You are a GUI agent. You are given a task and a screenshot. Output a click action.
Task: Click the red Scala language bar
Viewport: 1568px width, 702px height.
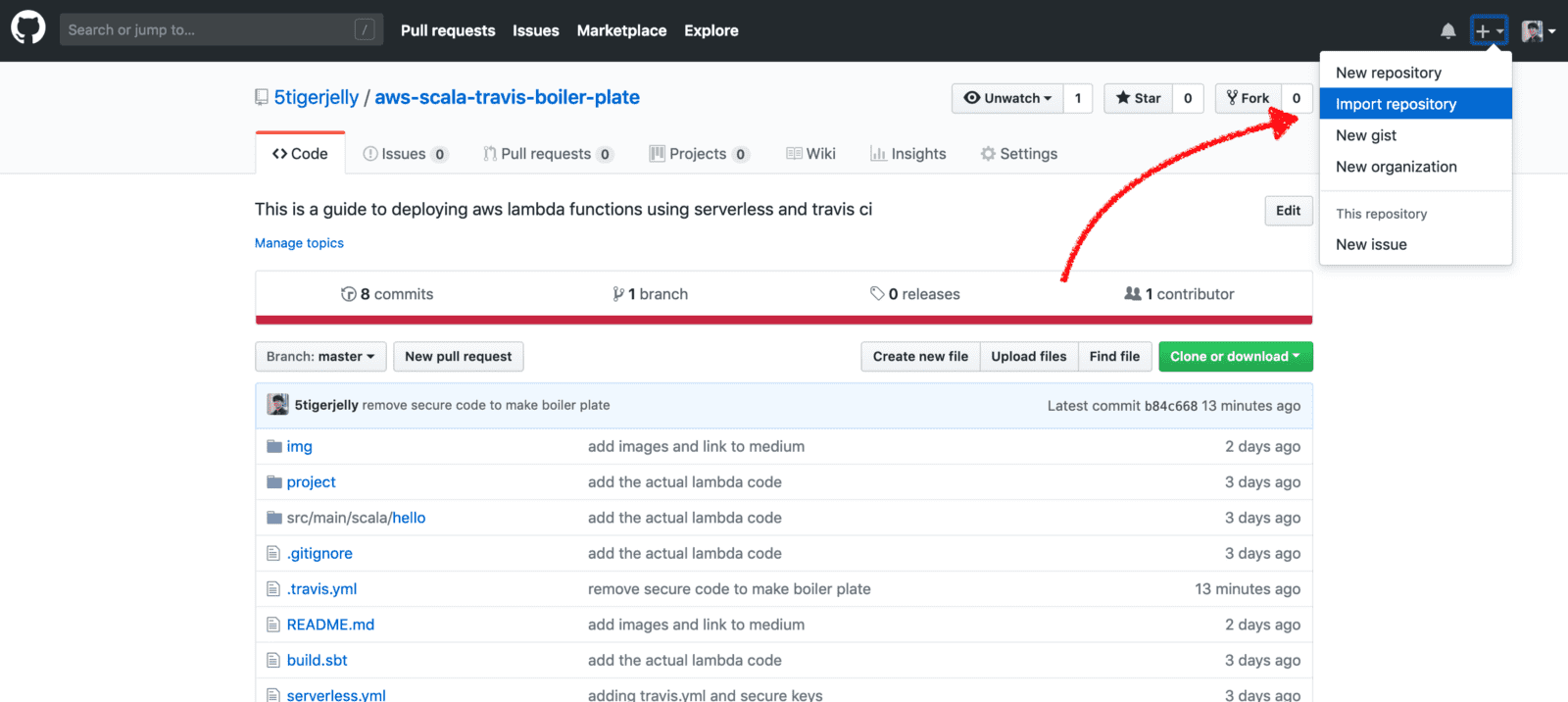pos(784,320)
